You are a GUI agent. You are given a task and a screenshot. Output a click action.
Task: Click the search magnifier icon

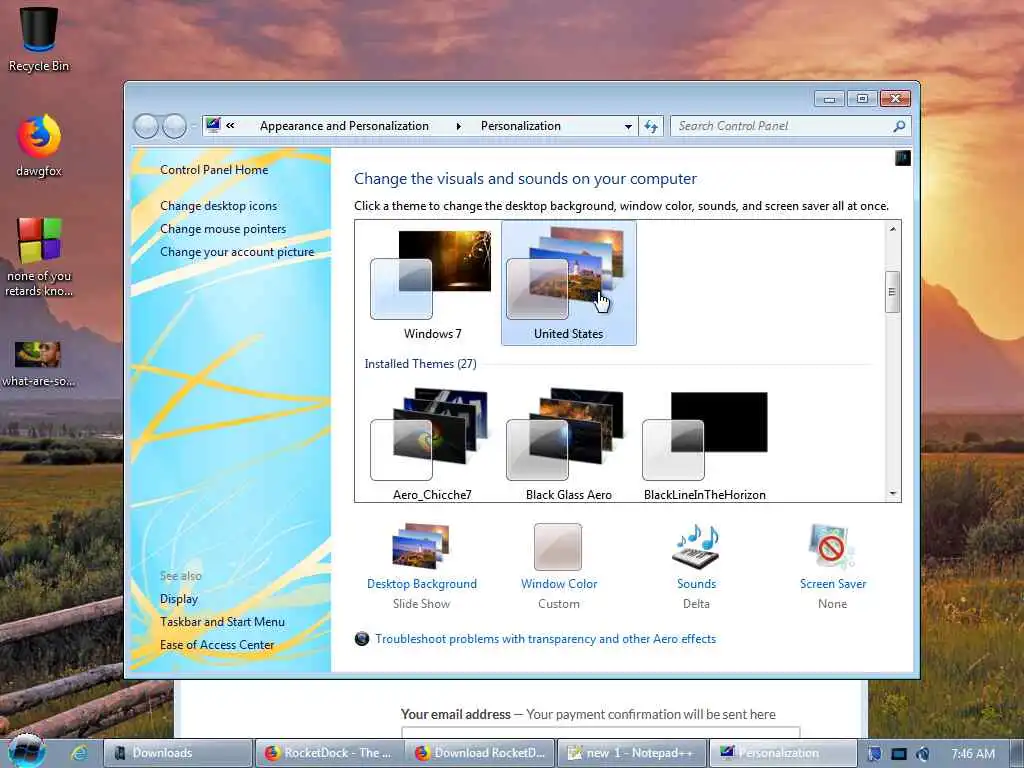coord(899,126)
